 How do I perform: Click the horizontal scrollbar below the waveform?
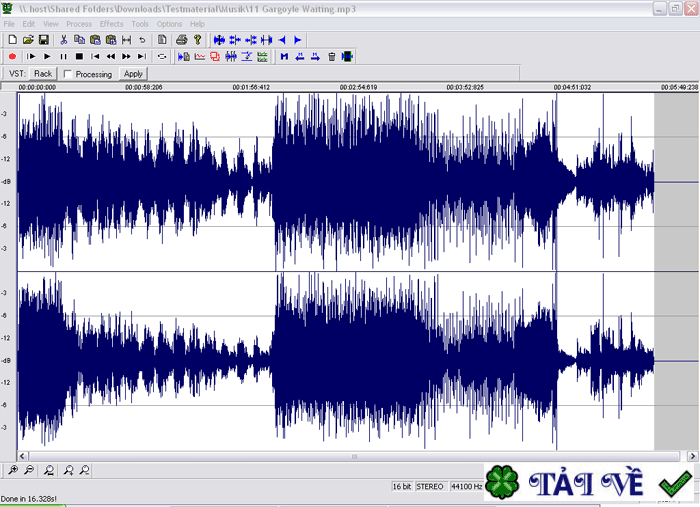[x=350, y=456]
